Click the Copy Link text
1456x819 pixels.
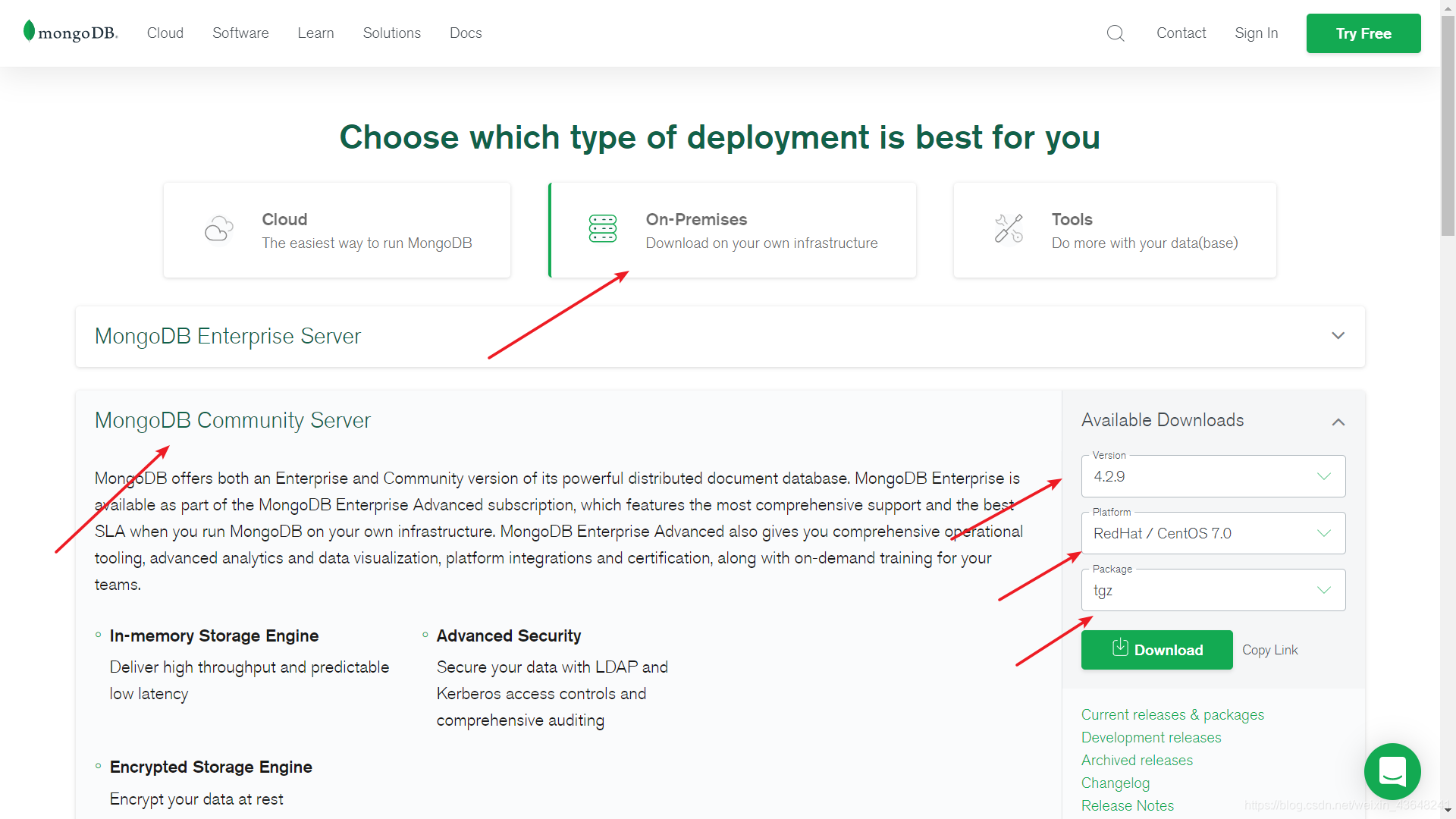pos(1269,650)
